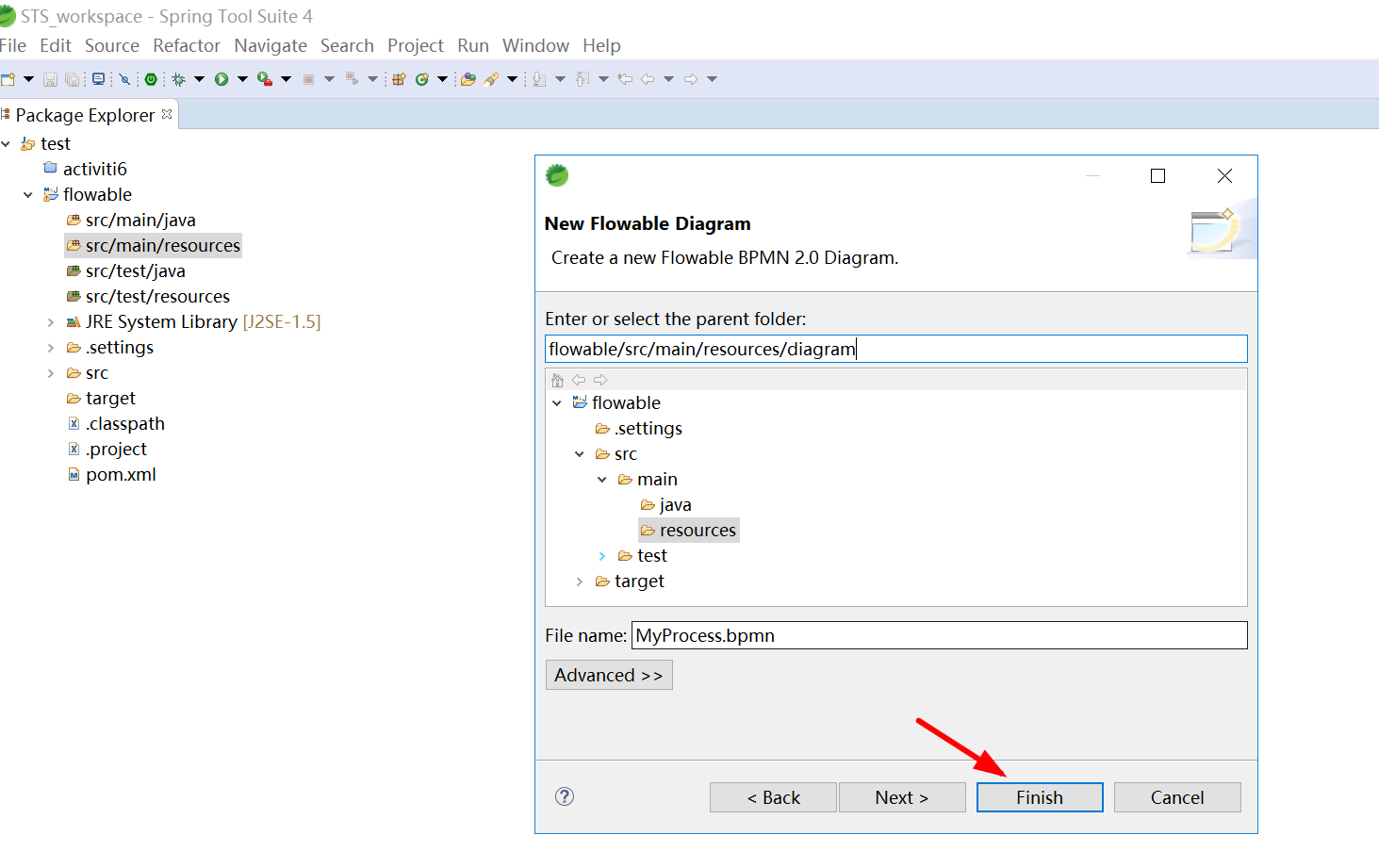Click the Next > button
The width and height of the screenshot is (1379, 868).
[902, 797]
